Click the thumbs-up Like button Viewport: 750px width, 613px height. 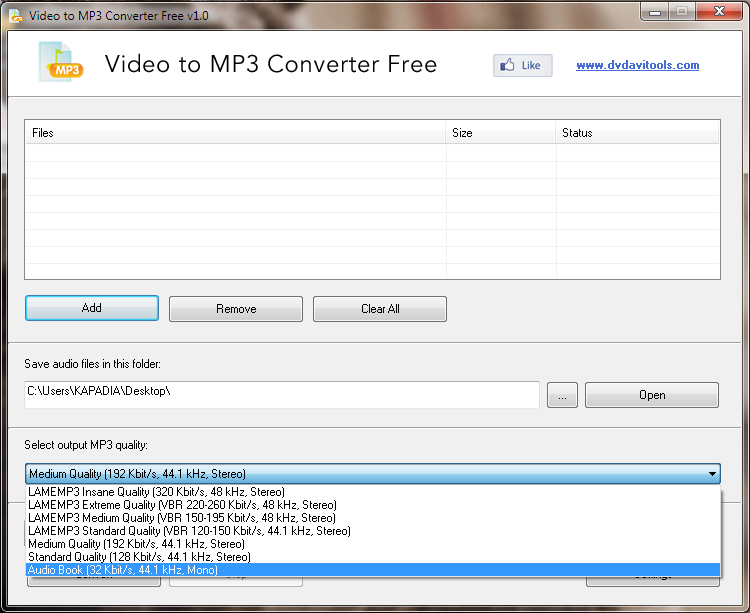[x=522, y=66]
